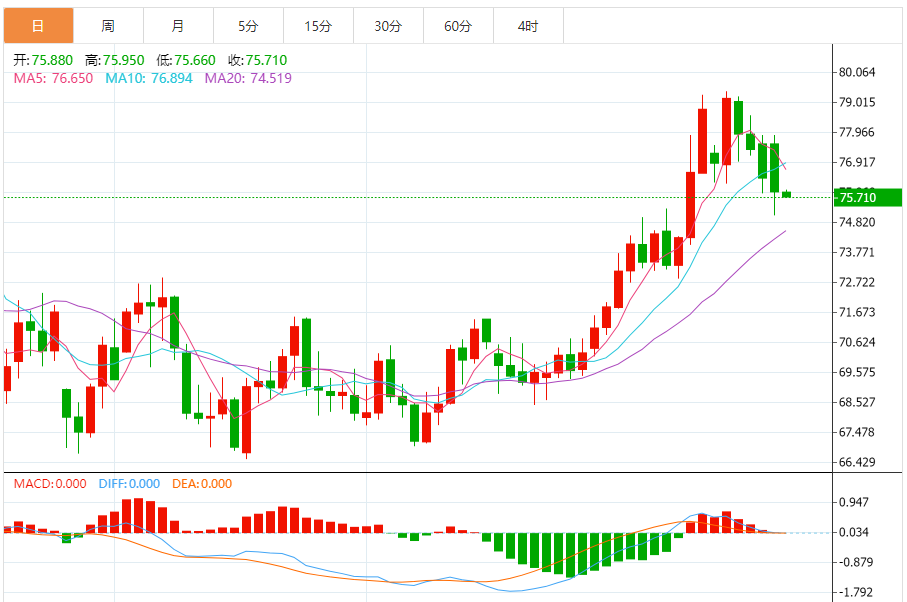Click the 80.064 price axis label
Screen dimensions: 907x602
point(857,72)
